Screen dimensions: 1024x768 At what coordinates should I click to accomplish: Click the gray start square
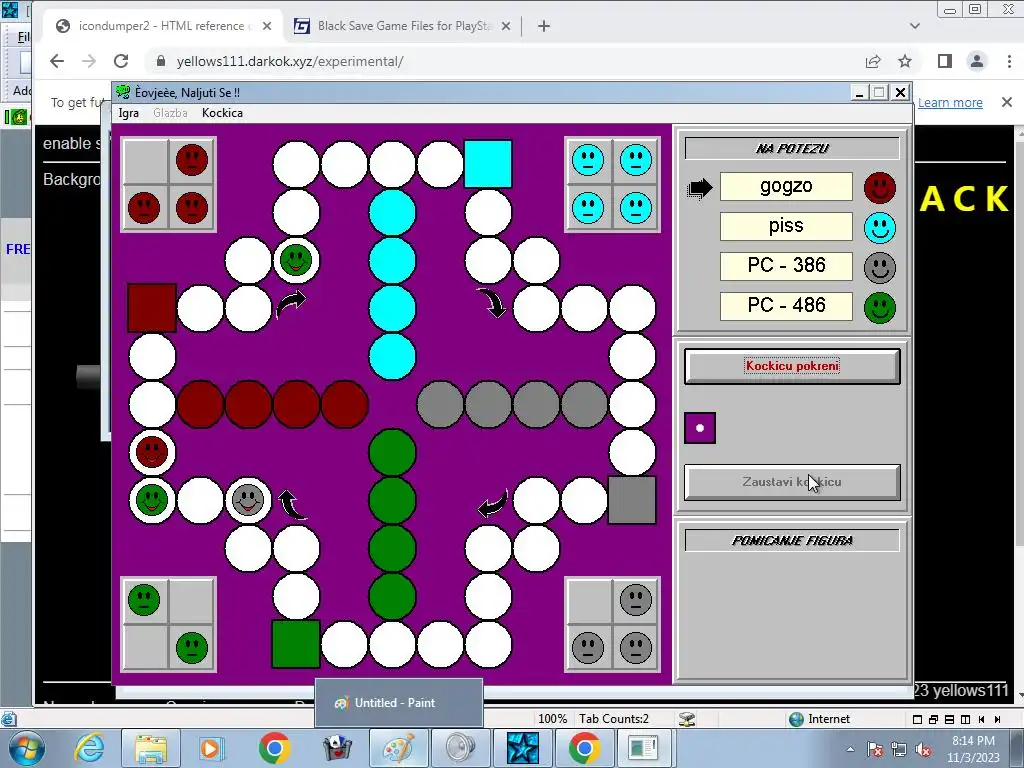(632, 500)
